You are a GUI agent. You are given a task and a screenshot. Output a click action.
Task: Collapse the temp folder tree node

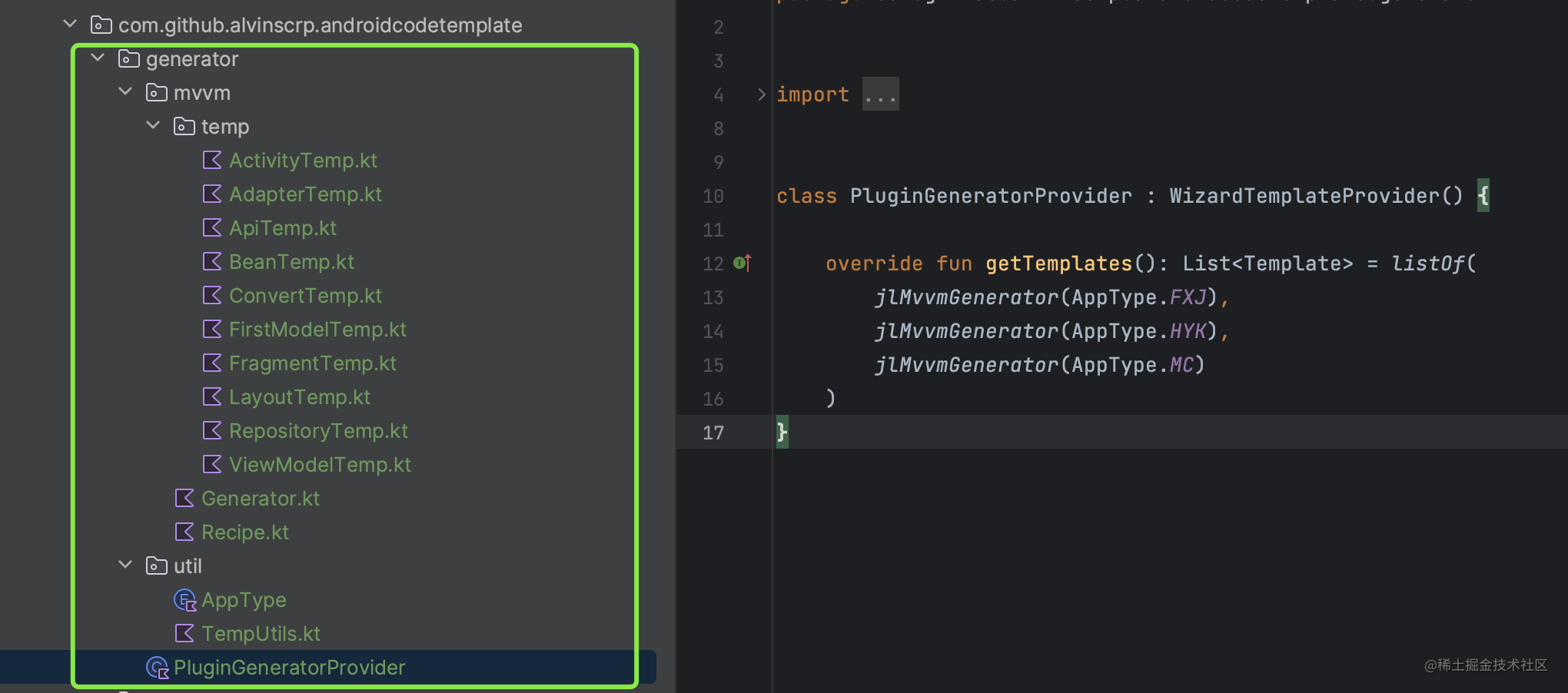(153, 125)
